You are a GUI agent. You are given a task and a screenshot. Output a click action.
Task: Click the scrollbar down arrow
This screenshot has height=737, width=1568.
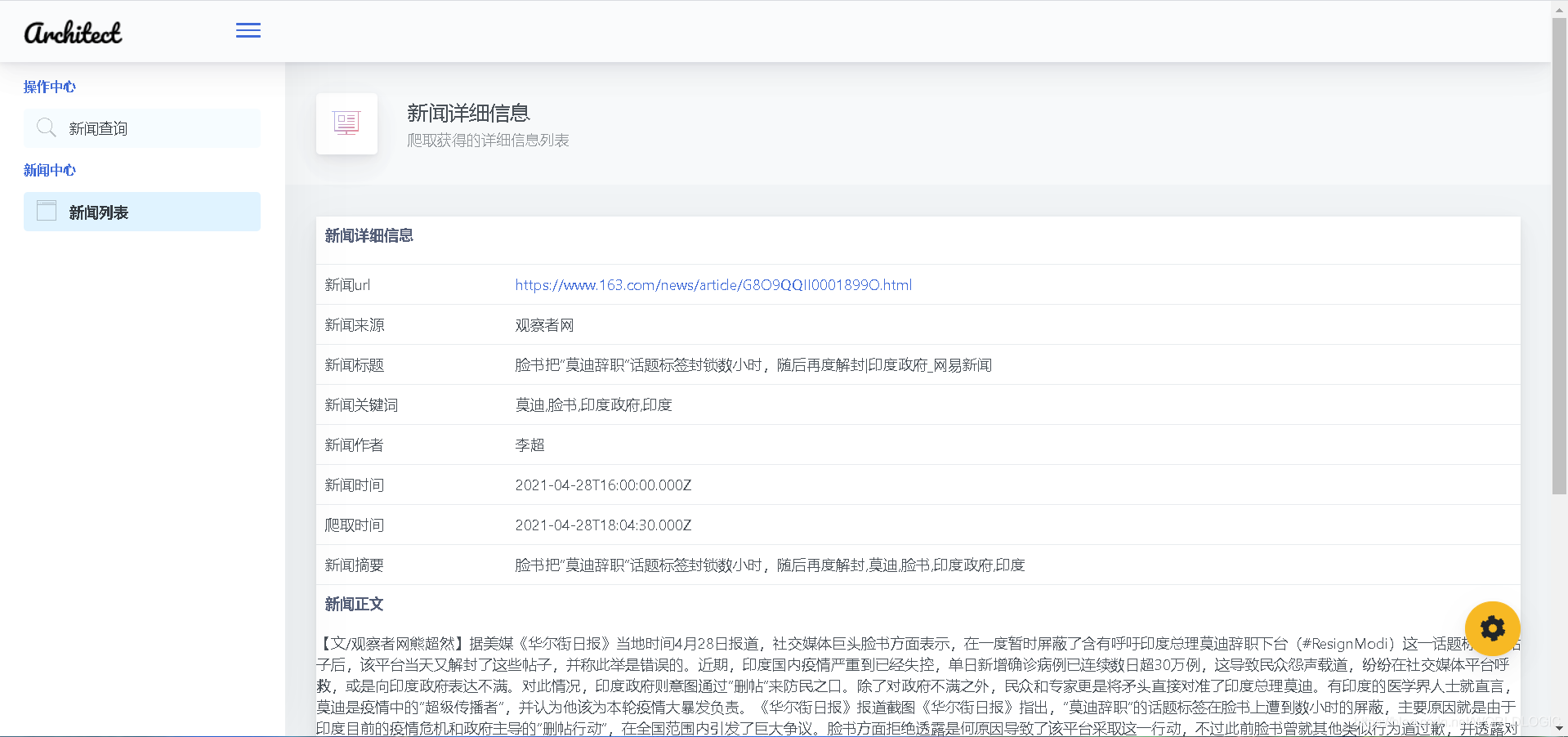tap(1559, 728)
